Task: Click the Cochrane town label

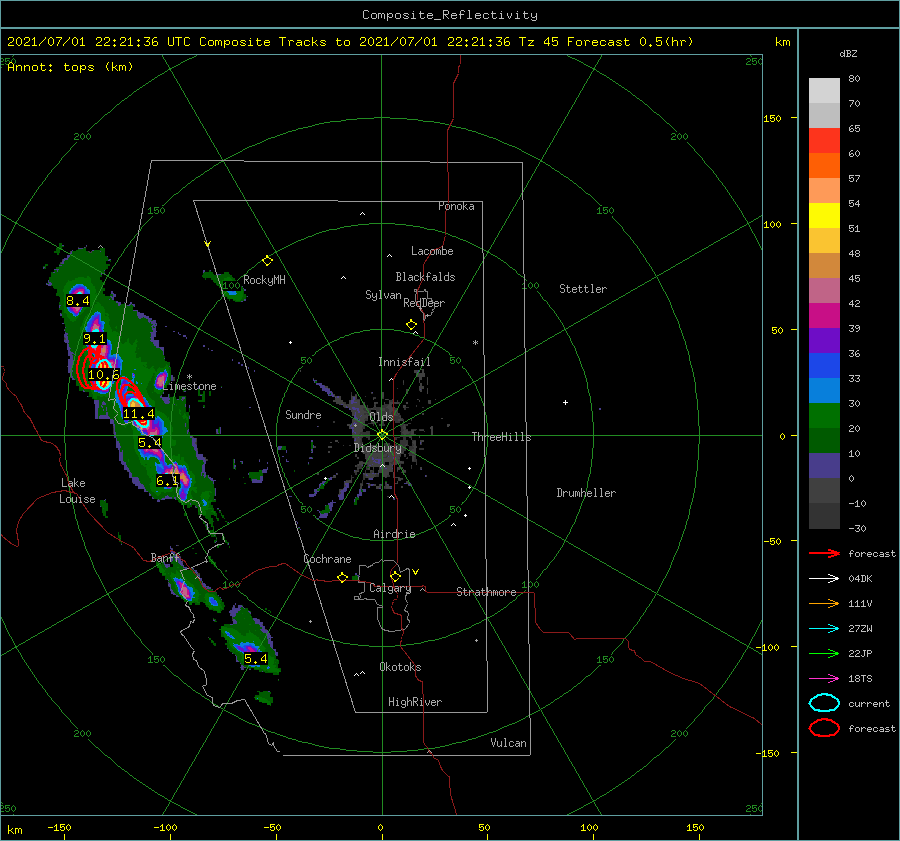Action: (x=327, y=559)
